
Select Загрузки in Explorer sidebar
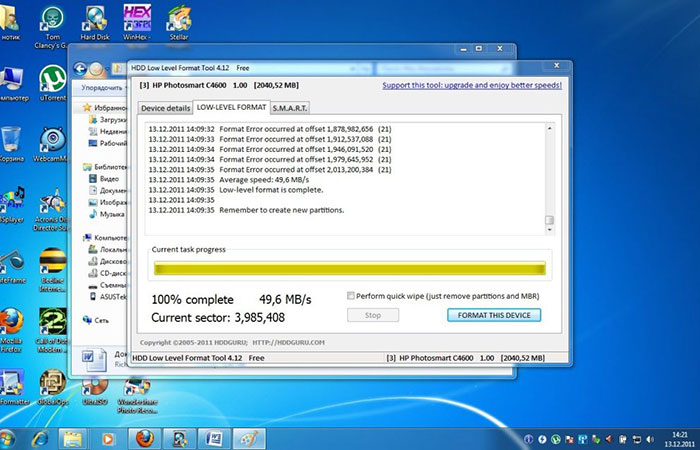(x=108, y=120)
